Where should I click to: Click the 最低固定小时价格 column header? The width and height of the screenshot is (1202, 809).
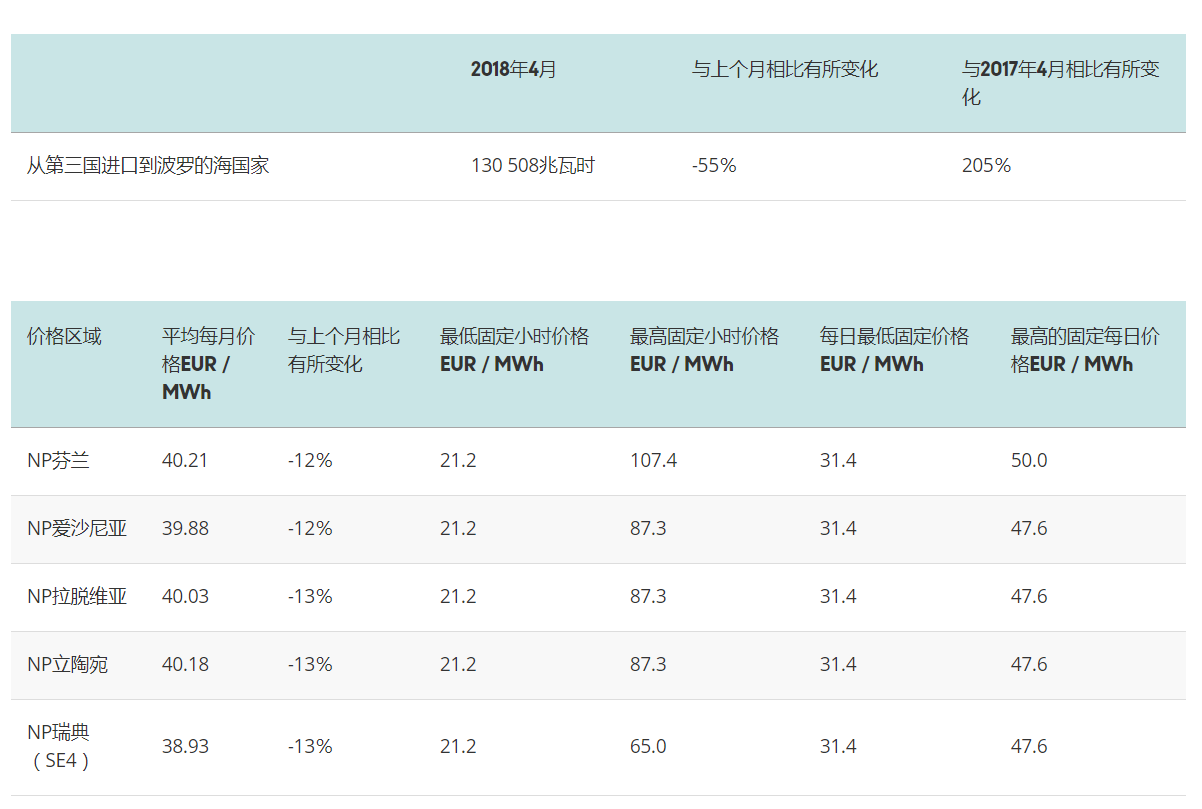pos(514,350)
